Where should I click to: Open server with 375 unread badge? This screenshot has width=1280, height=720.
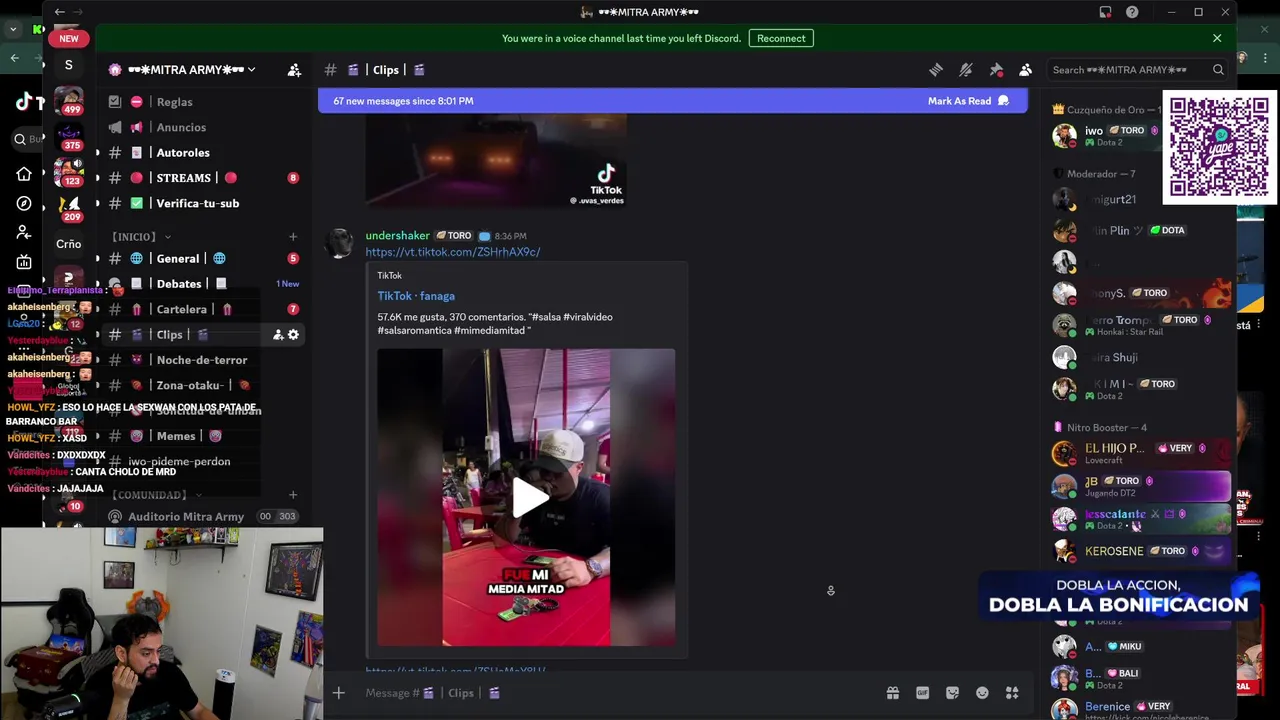(69, 136)
